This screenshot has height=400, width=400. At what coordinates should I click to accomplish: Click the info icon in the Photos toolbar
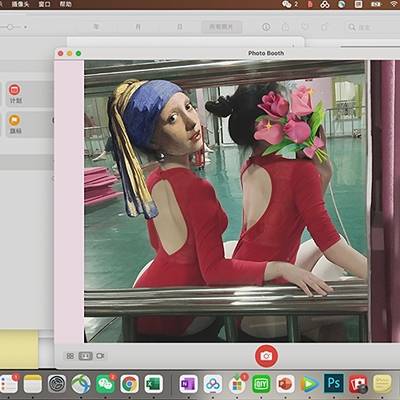266,27
